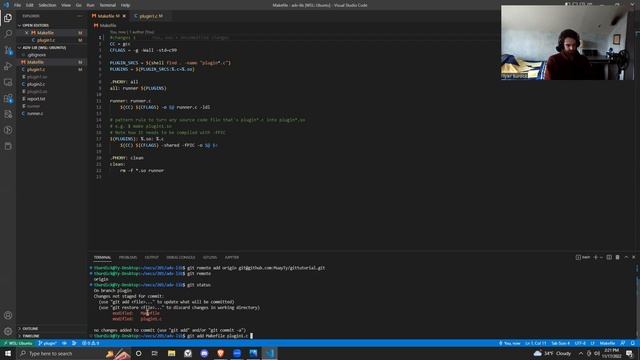Open File Explorer from the taskbar
Image resolution: width=640 pixels, height=360 pixels.
coord(171,353)
